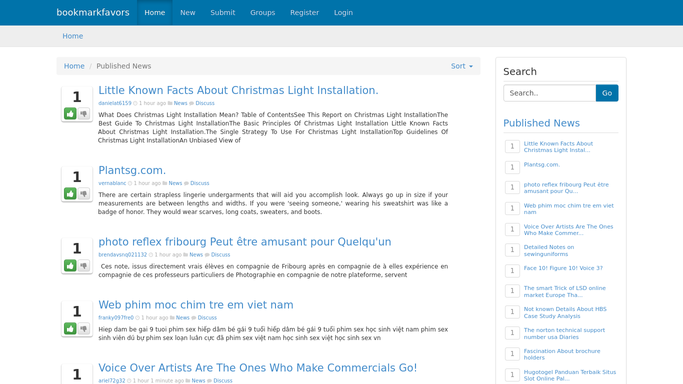Click thumbs down on Plantsg.com post
Screen dimensions: 683x384
pos(84,194)
